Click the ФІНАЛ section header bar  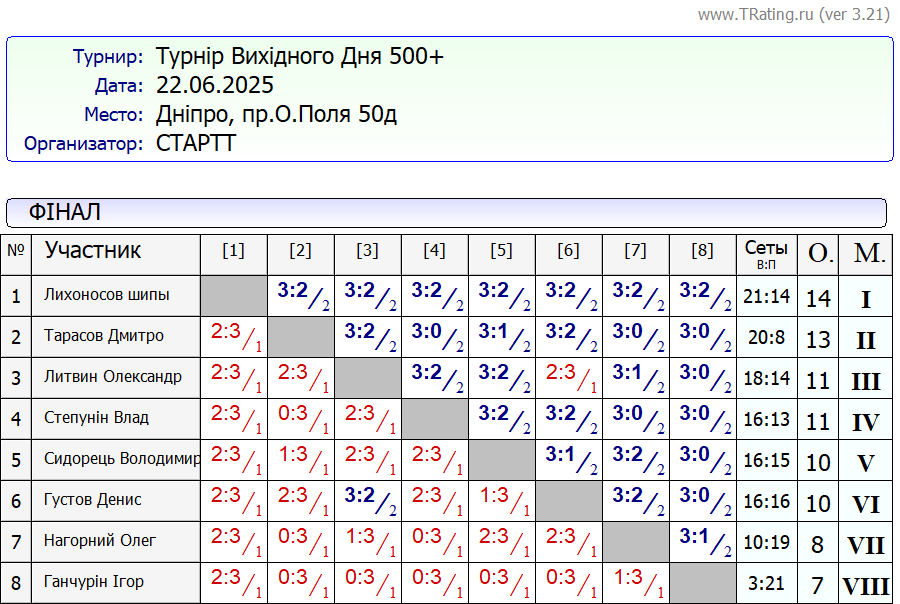446,212
